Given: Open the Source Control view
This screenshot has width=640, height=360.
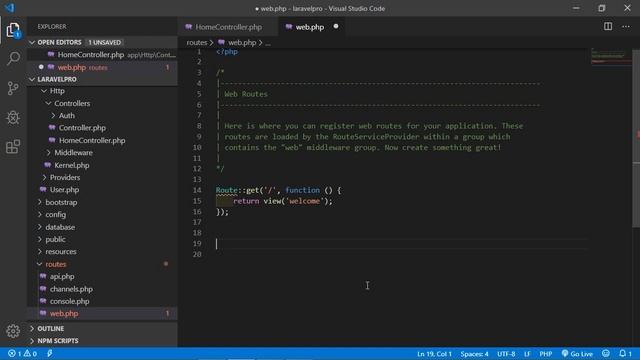Looking at the screenshot, I should pos(13,88).
